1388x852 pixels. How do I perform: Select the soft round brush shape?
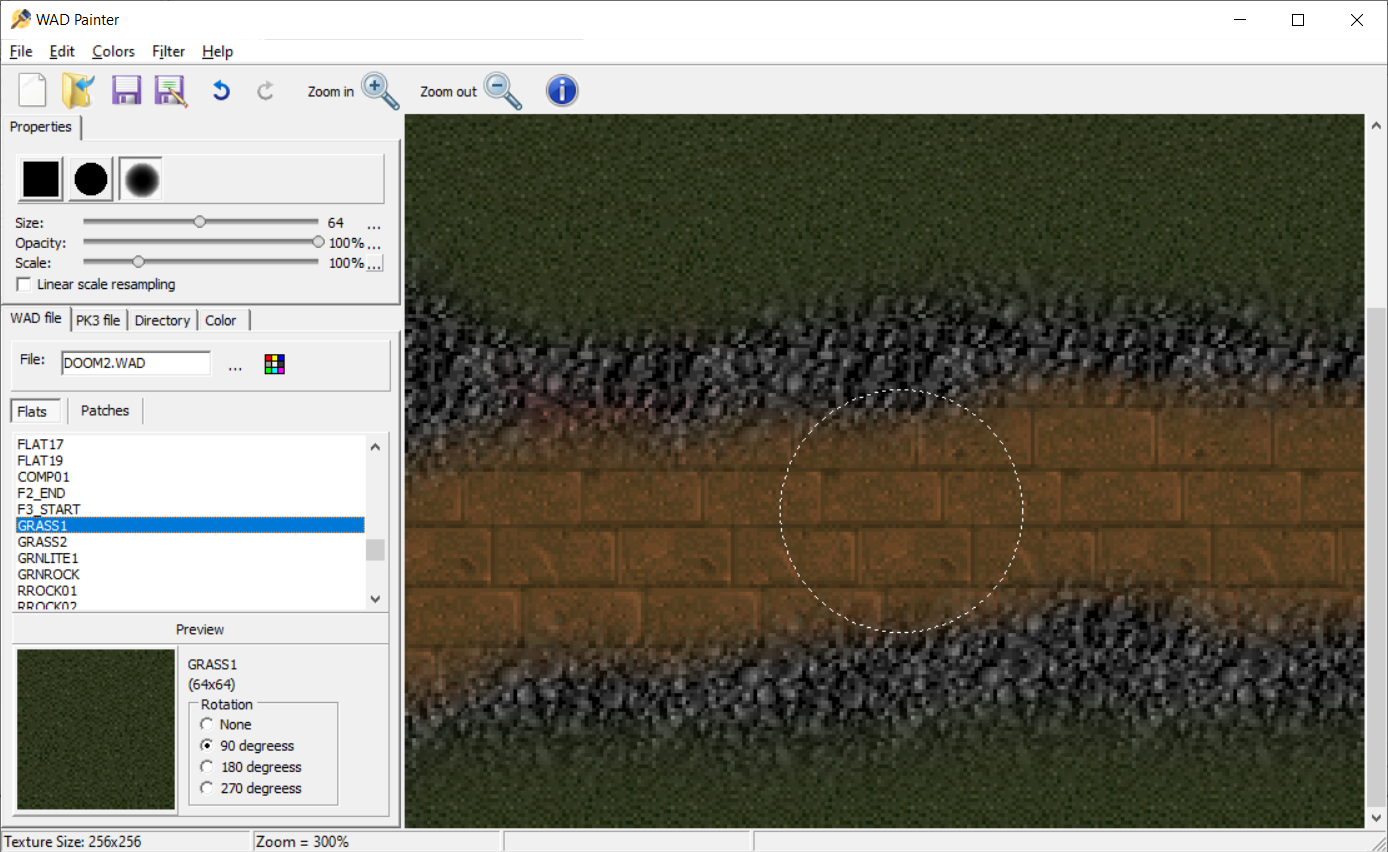(140, 178)
